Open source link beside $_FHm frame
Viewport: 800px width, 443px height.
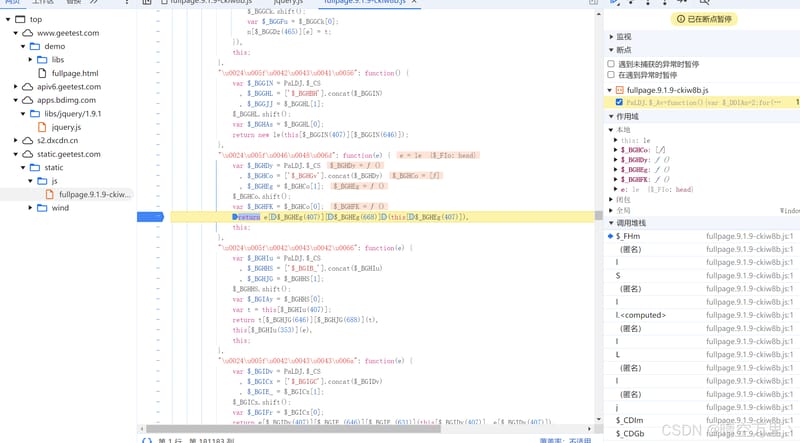(749, 236)
